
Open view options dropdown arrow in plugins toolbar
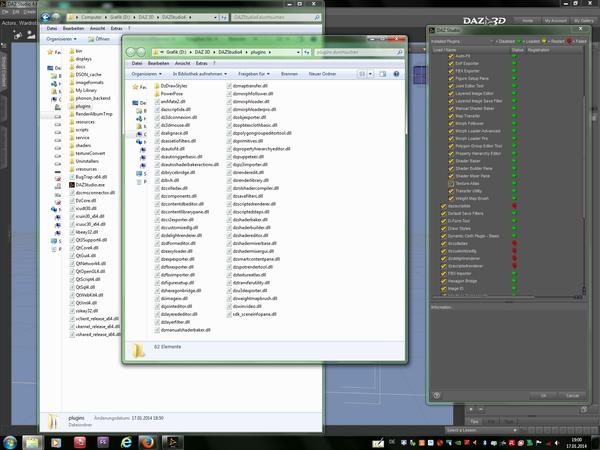coord(370,74)
